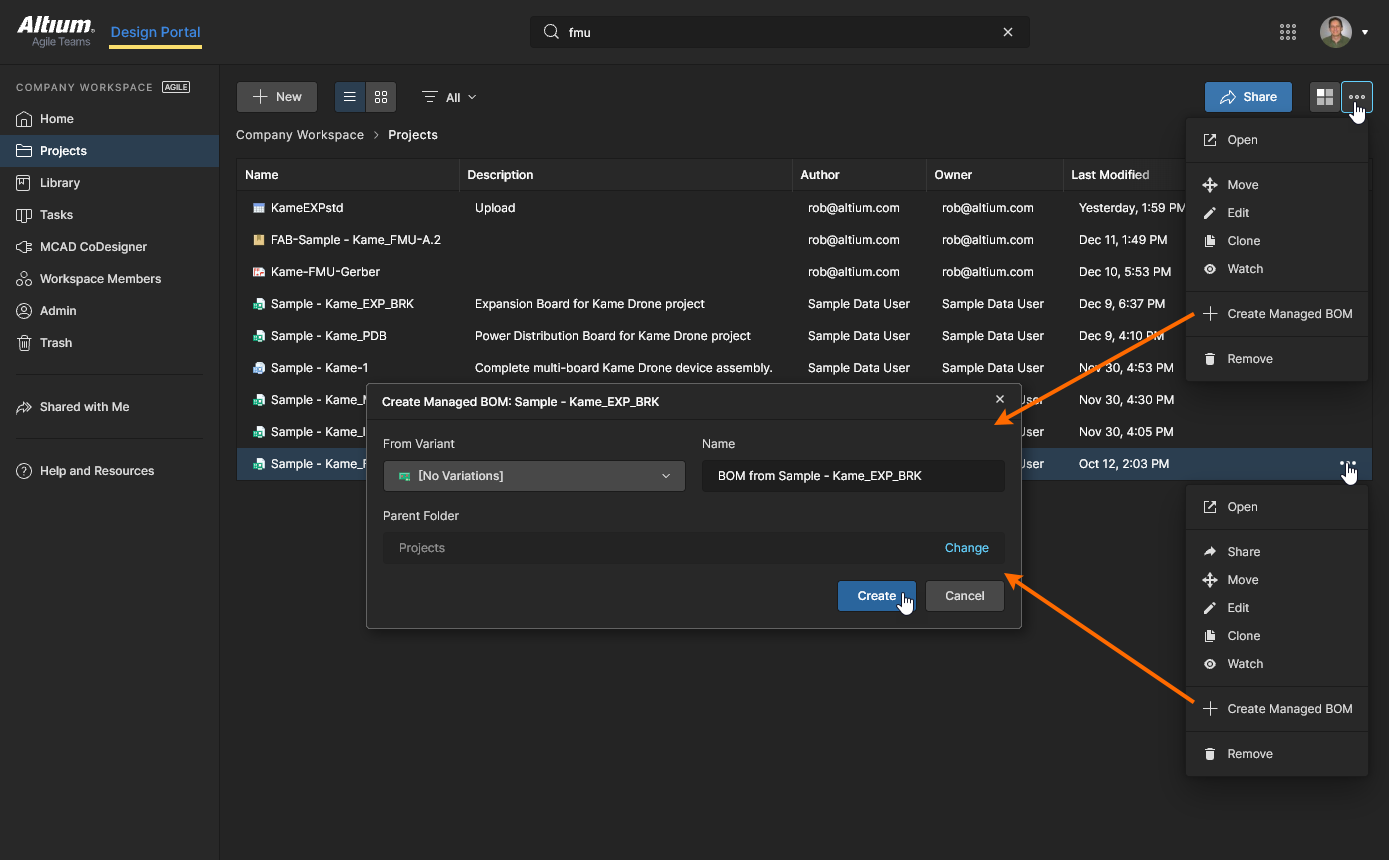Expand the From Variant dropdown

pos(534,476)
